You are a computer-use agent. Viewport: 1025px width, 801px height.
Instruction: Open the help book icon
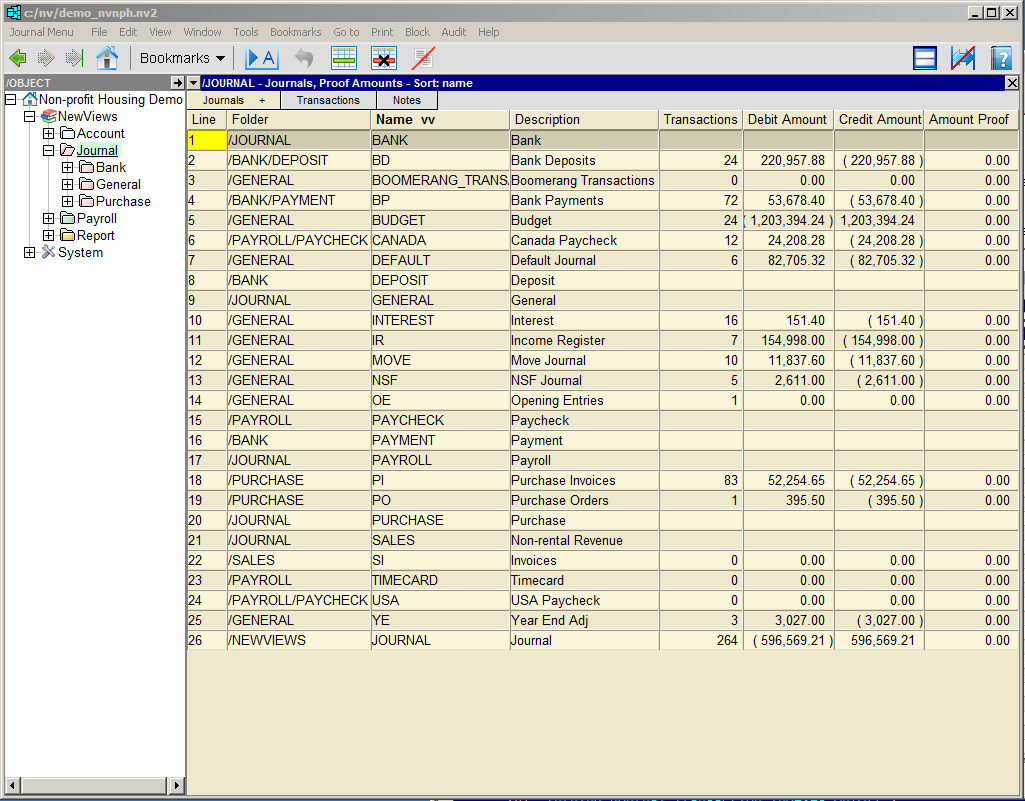pos(1001,58)
